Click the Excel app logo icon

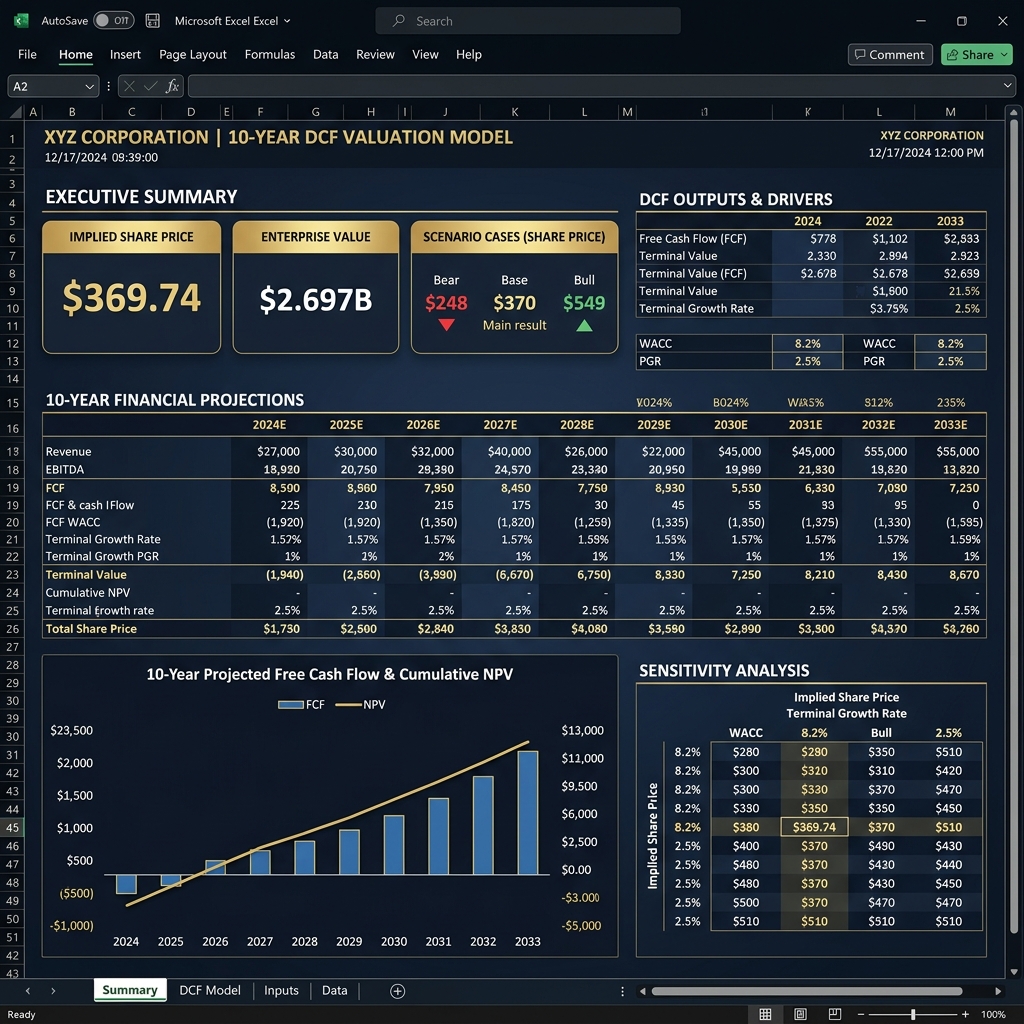22,21
